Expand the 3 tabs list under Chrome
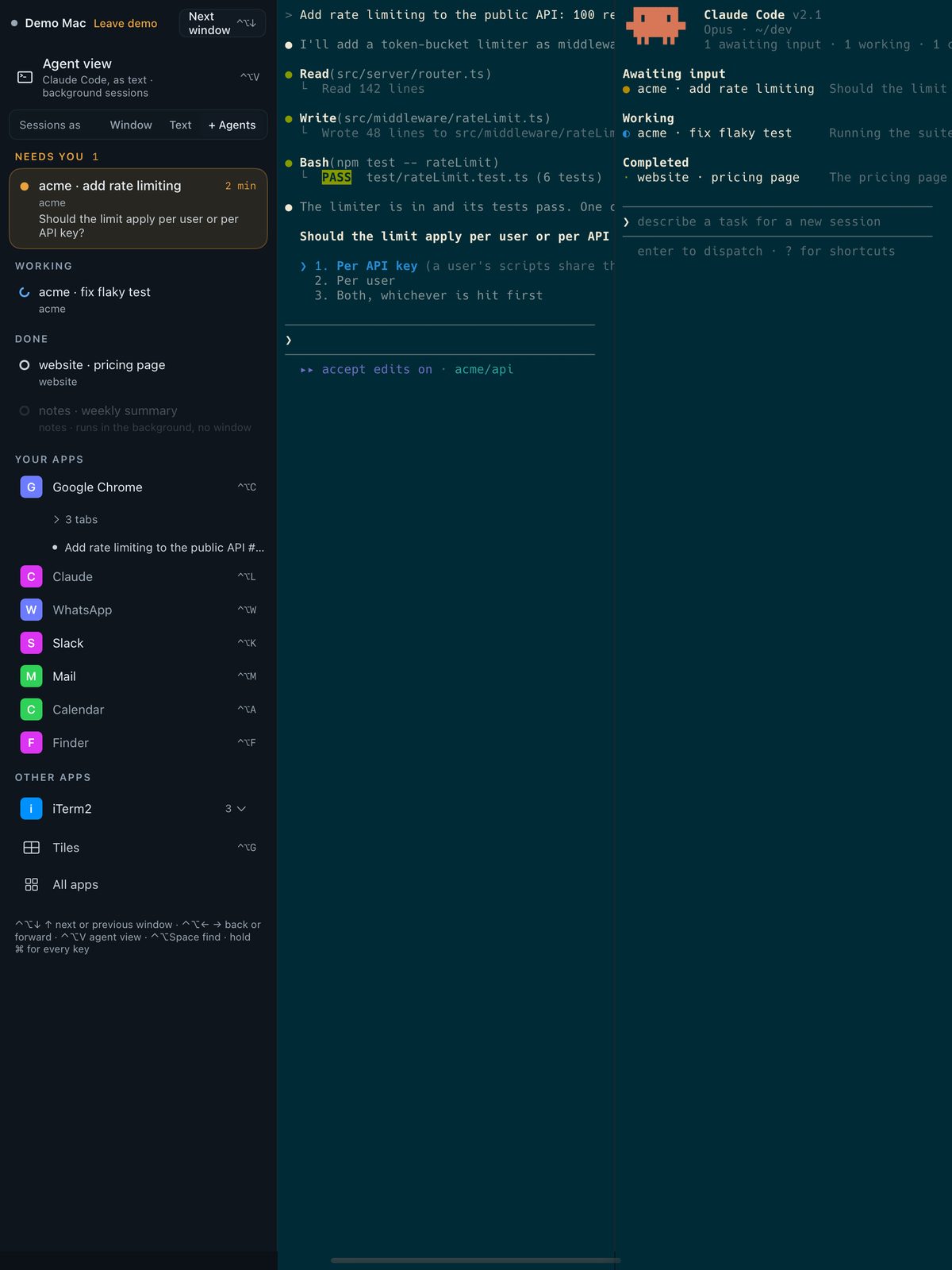Image resolution: width=952 pixels, height=1270 pixels. [75, 519]
